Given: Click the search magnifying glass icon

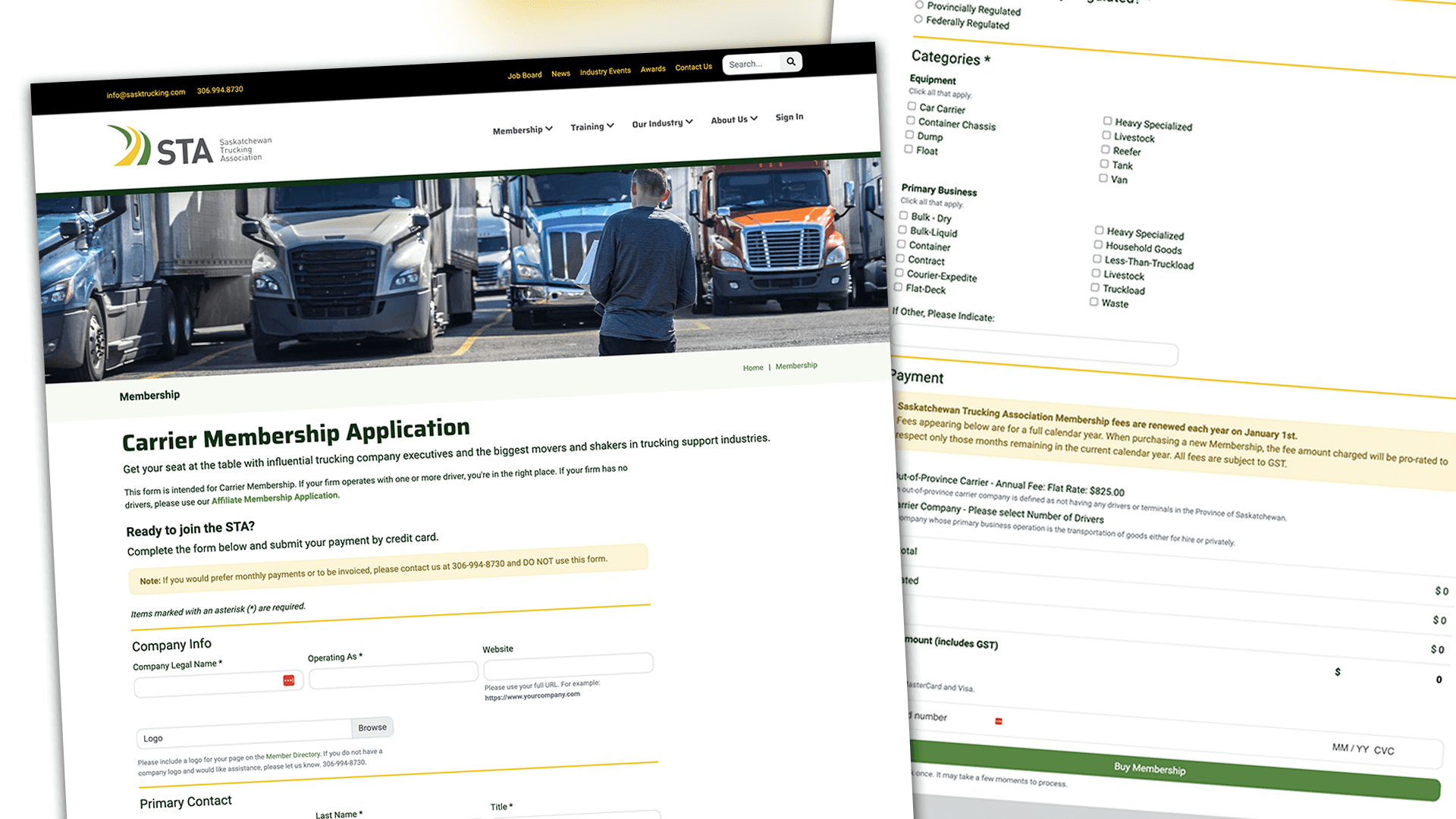Looking at the screenshot, I should click(x=791, y=61).
